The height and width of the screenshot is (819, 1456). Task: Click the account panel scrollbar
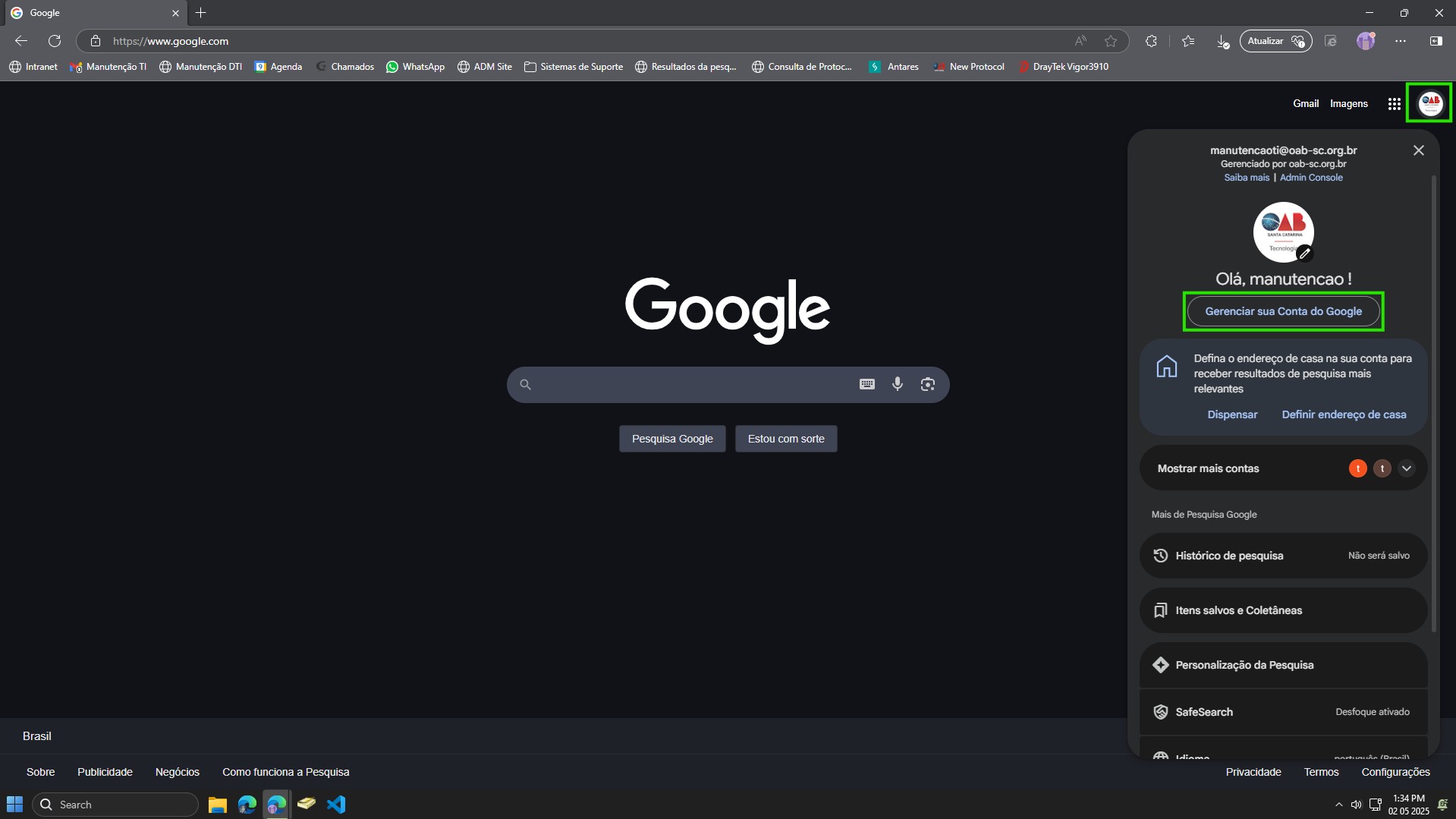click(1434, 402)
